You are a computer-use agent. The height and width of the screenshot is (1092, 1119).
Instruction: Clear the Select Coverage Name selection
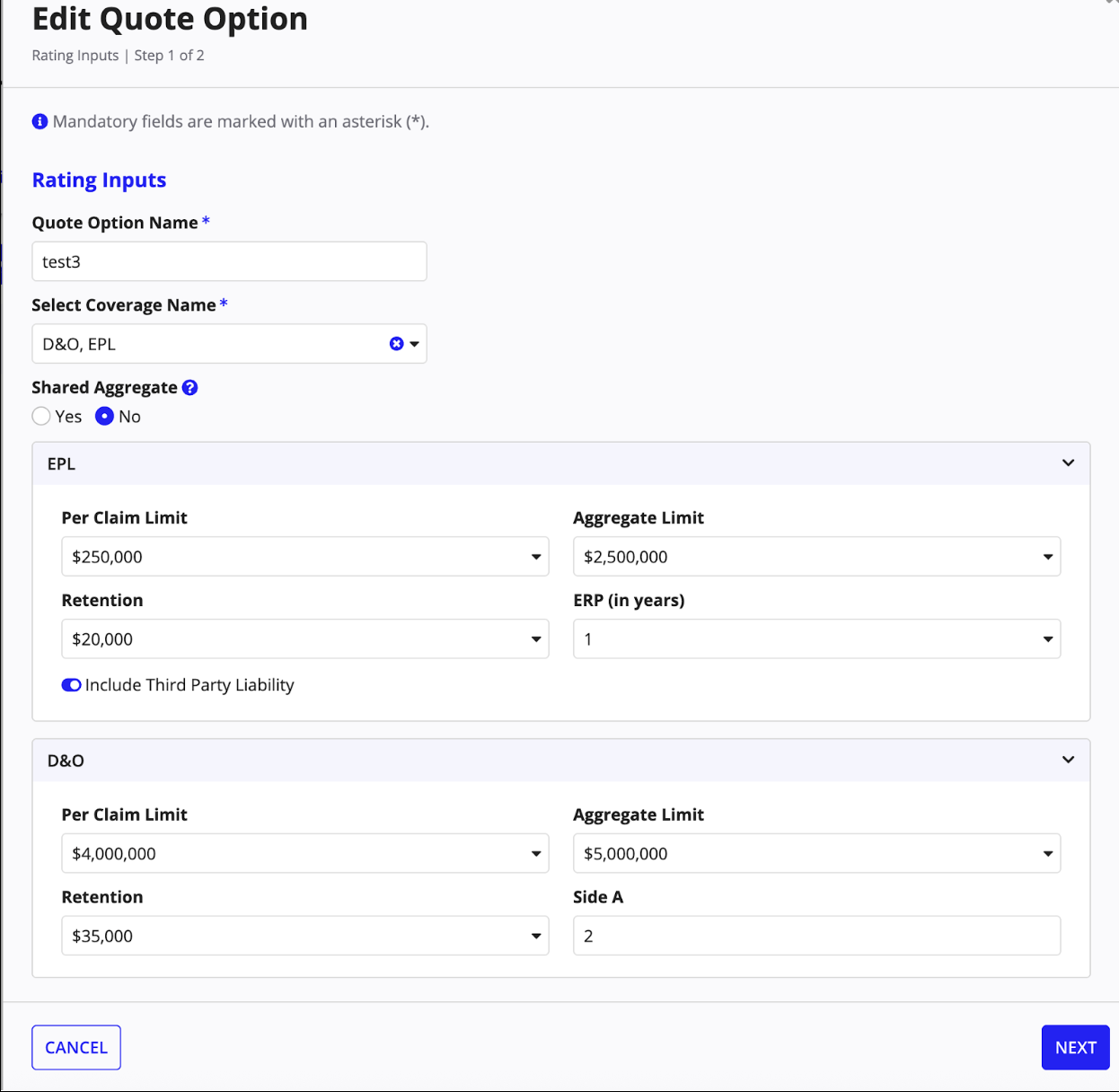[396, 344]
